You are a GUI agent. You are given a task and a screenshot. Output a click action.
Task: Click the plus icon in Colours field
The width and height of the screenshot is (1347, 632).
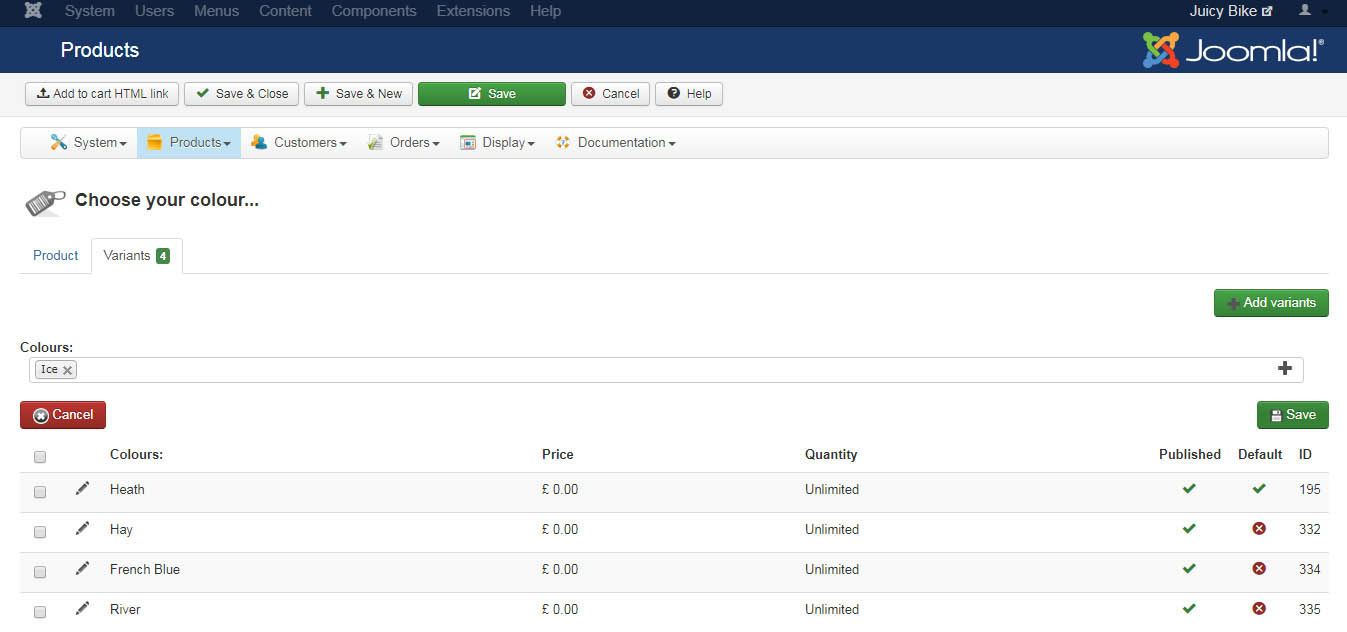[x=1285, y=368]
